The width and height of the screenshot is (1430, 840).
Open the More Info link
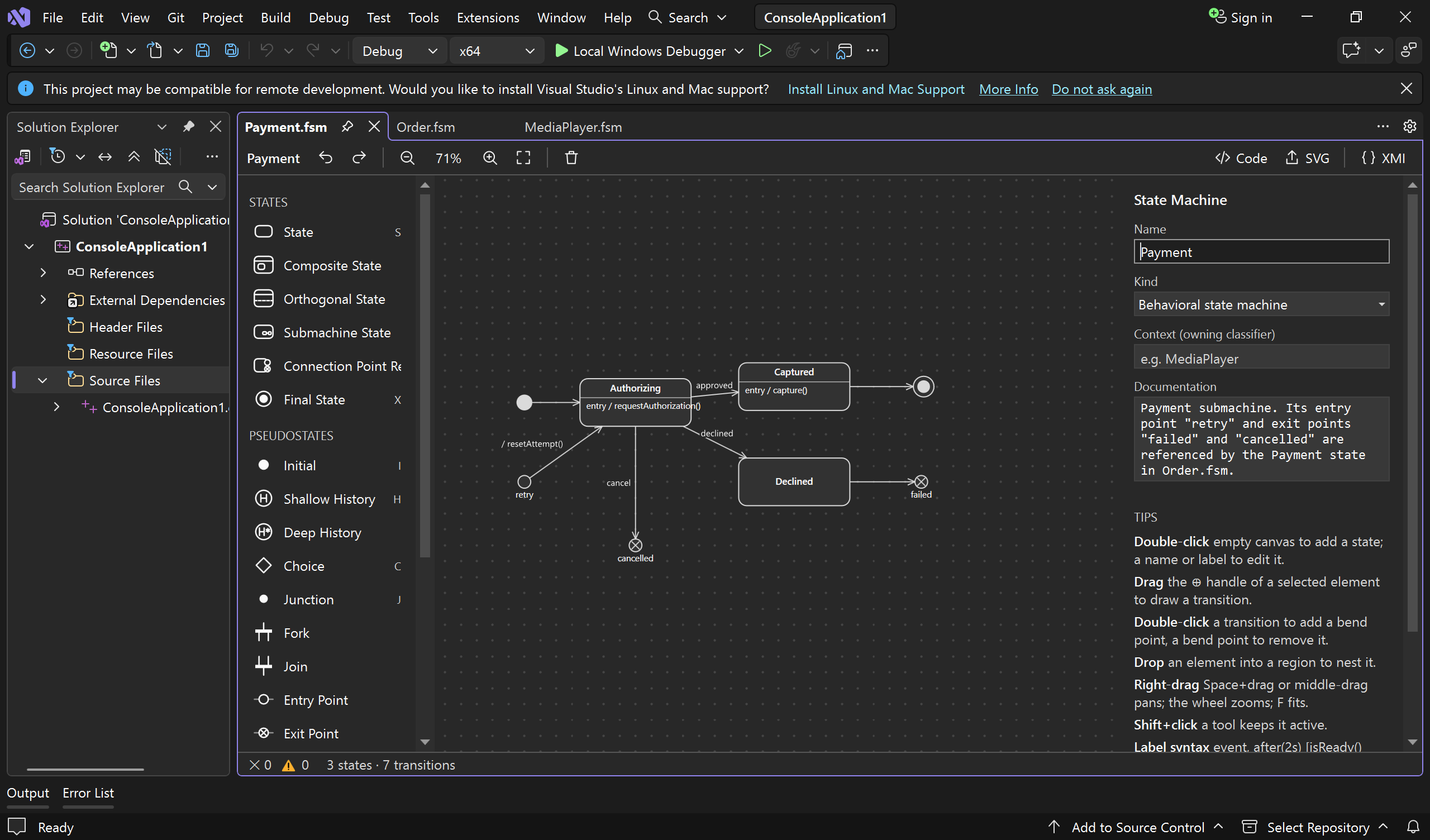(x=1008, y=89)
